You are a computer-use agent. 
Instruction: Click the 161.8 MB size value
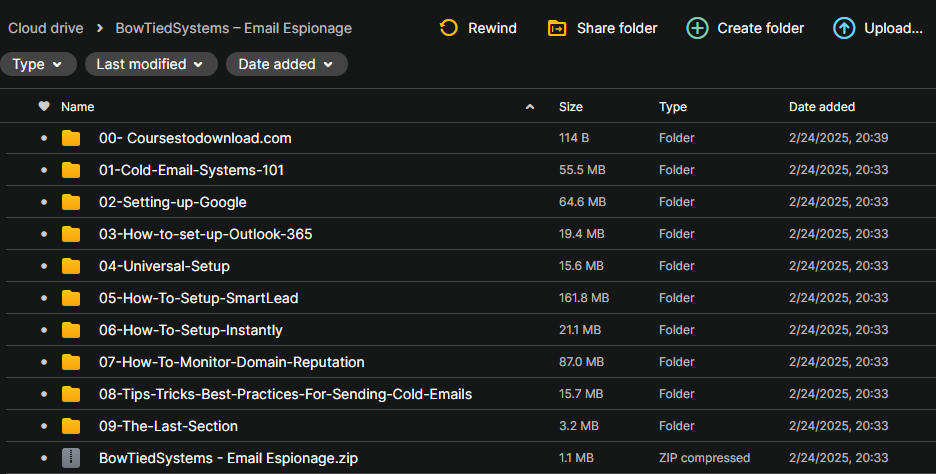tap(584, 298)
